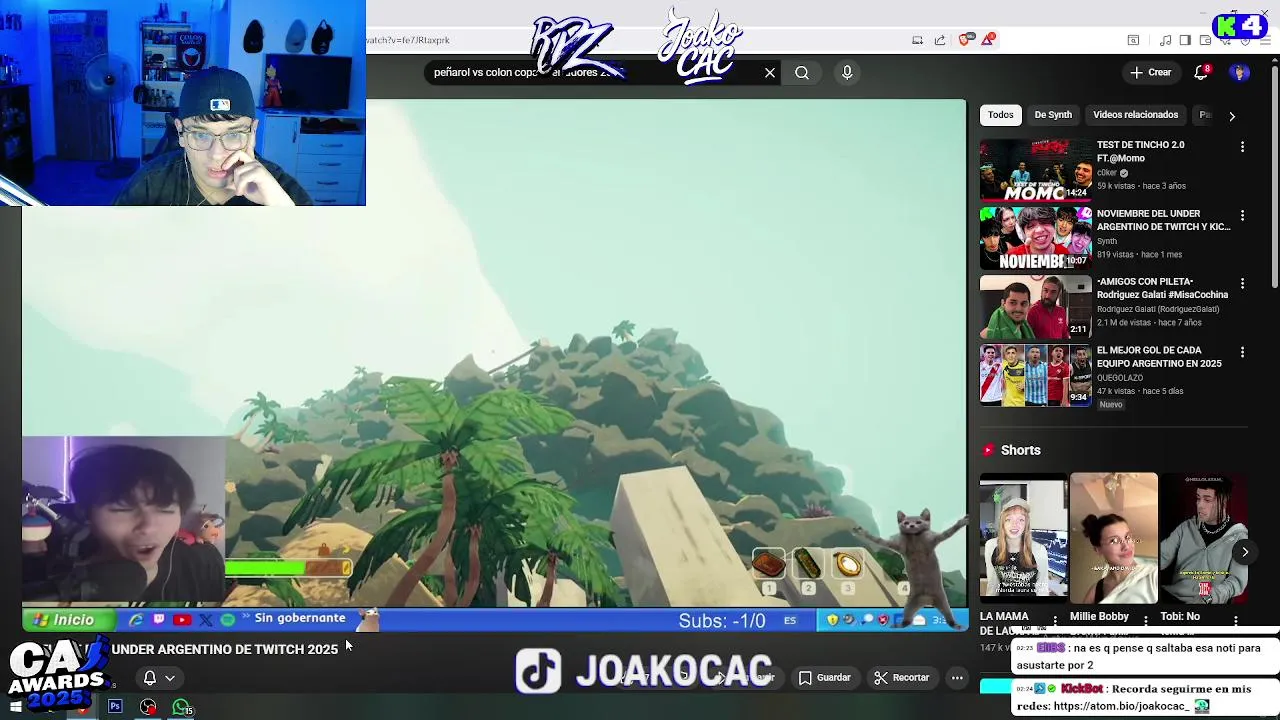Open AMIGOS CON PILETA video thumbnail
Image resolution: width=1280 pixels, height=720 pixels.
pos(1036,307)
